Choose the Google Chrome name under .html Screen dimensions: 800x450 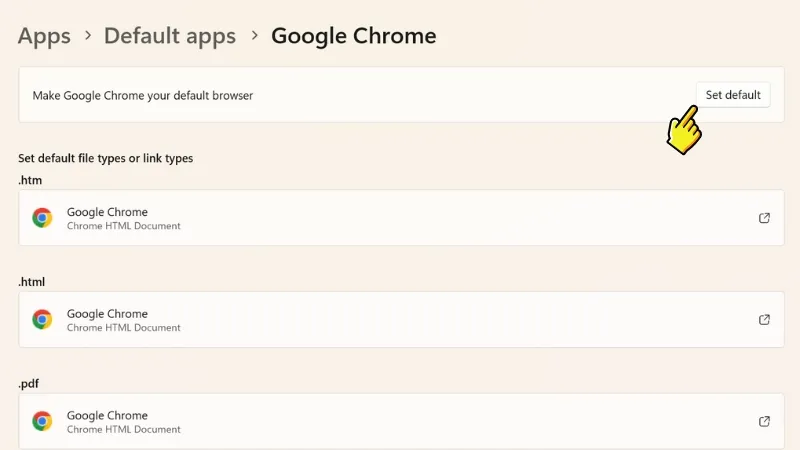tap(107, 314)
